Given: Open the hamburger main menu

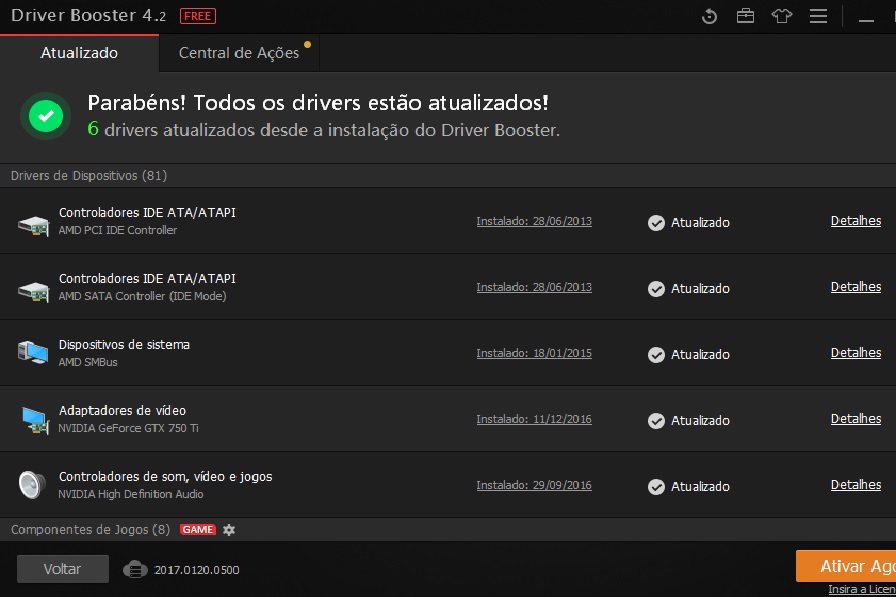Looking at the screenshot, I should tap(818, 16).
